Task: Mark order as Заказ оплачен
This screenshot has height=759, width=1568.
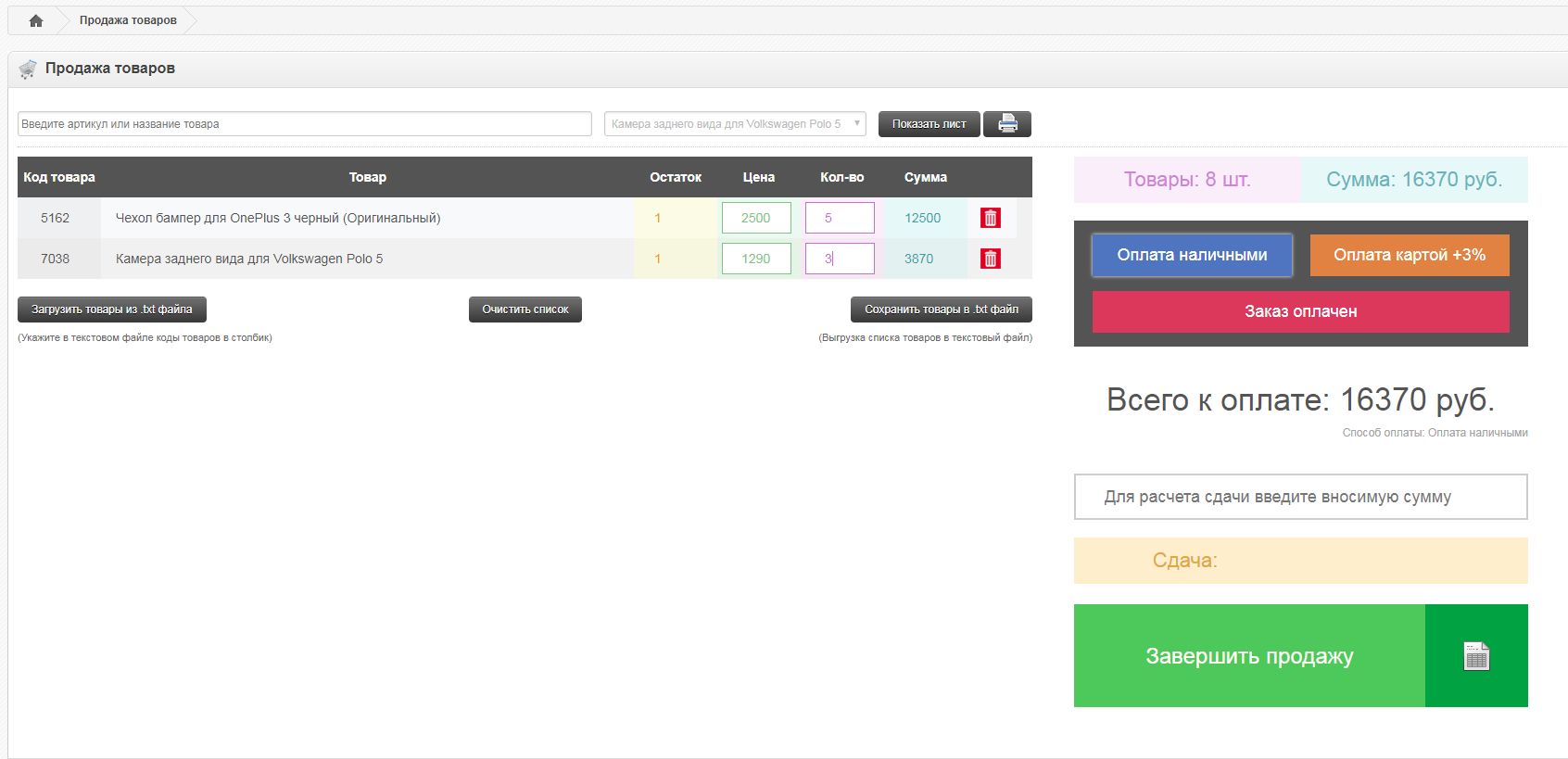Action: click(1300, 311)
